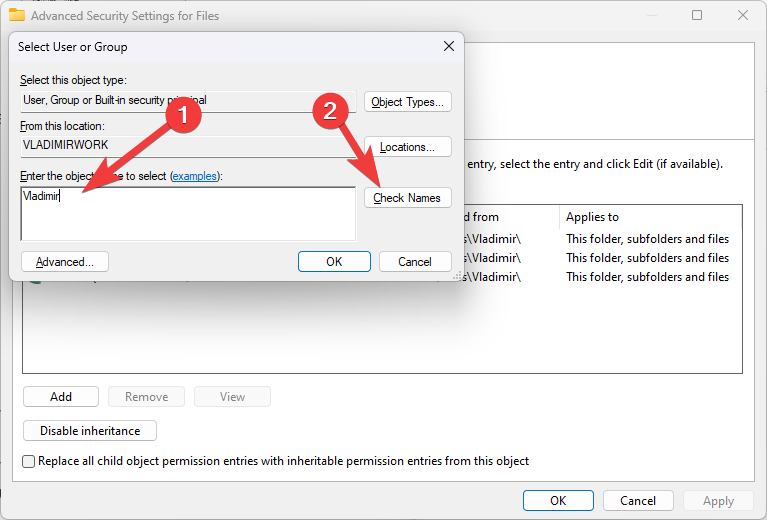
Task: Cancel the Advanced Security Settings window
Action: (x=638, y=501)
